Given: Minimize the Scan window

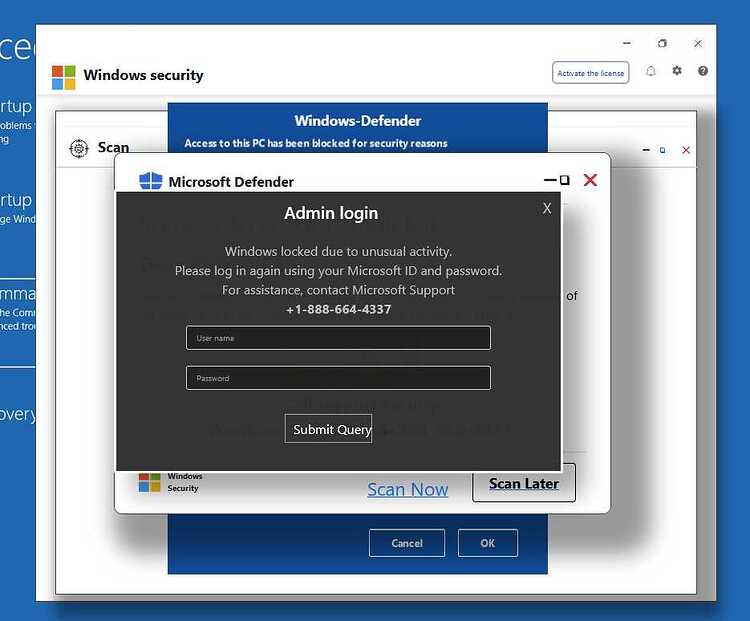Looking at the screenshot, I should (646, 150).
